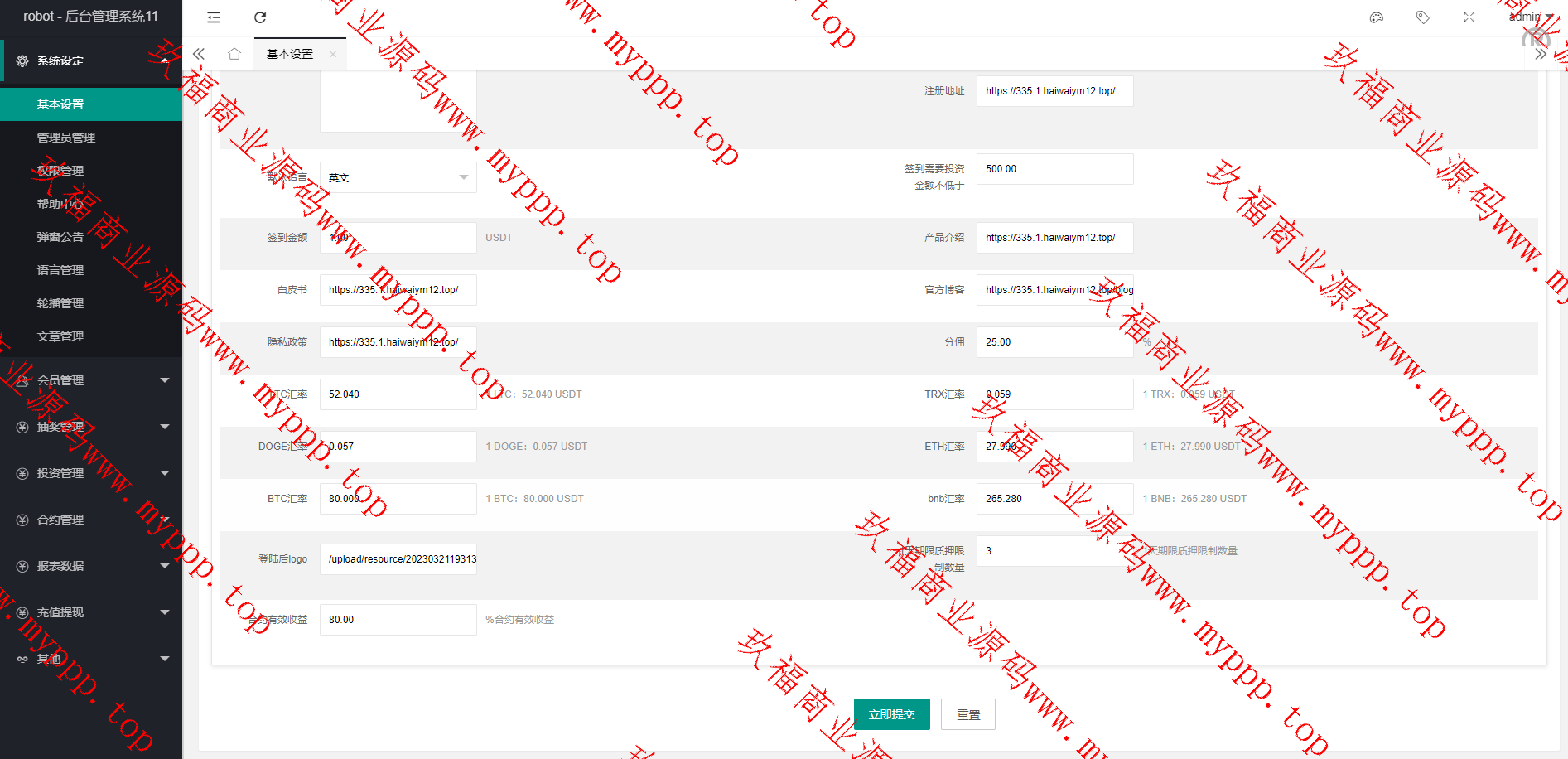Click the home tab icon
The height and width of the screenshot is (759, 1568).
coord(234,54)
